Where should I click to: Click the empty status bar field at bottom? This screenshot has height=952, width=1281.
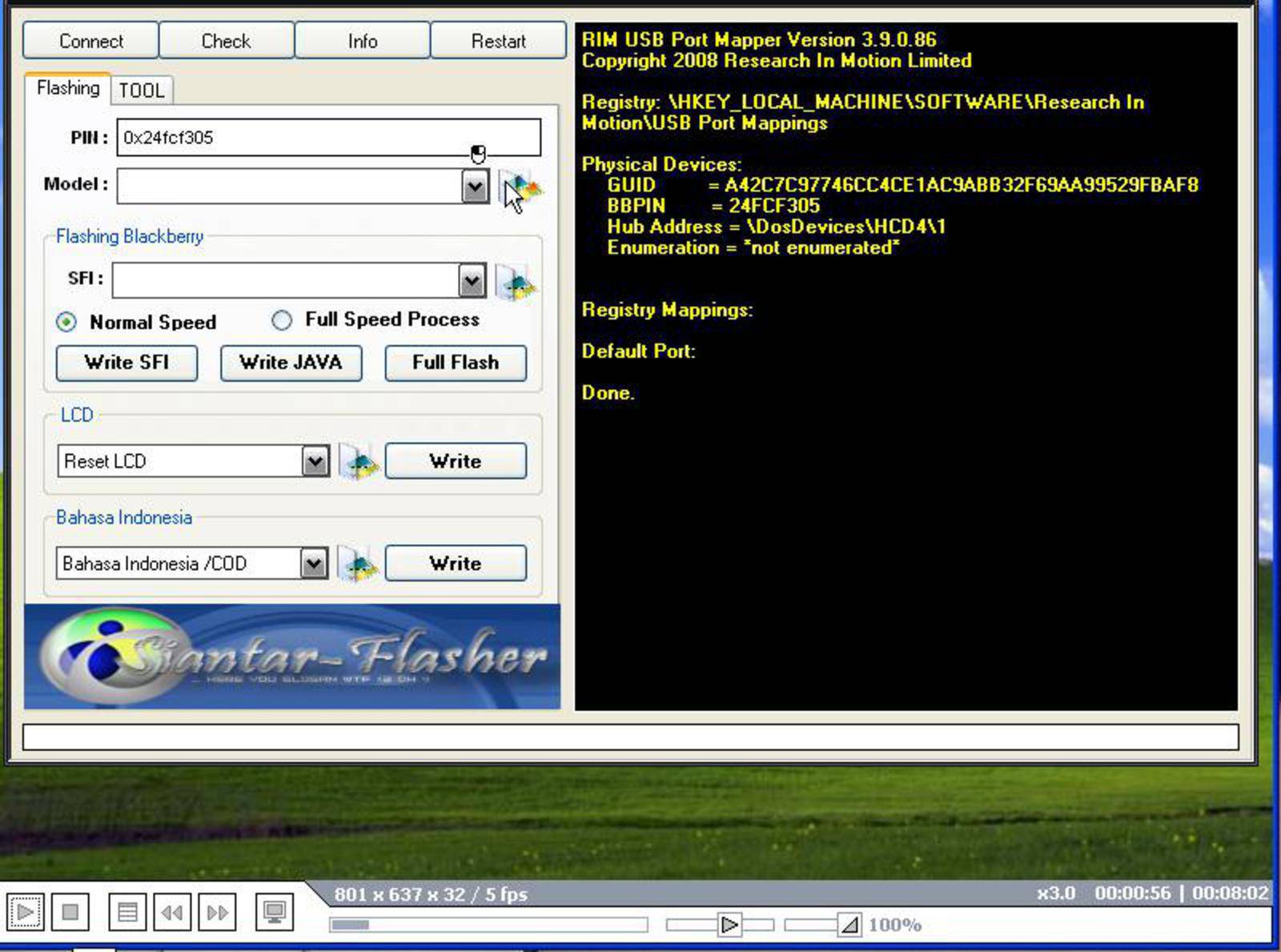[x=630, y=737]
